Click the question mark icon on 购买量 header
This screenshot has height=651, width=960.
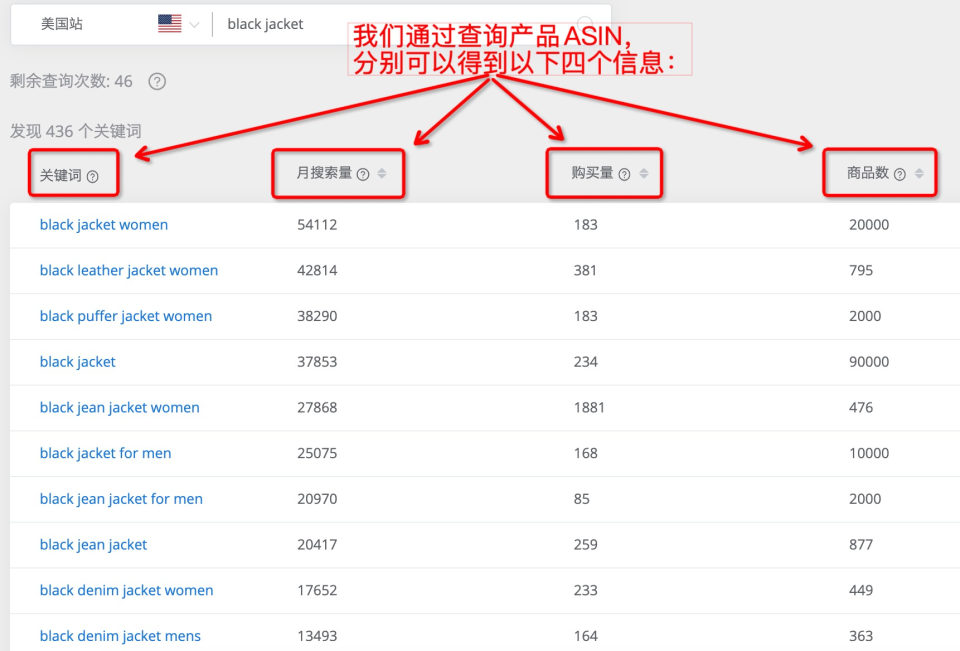[625, 174]
